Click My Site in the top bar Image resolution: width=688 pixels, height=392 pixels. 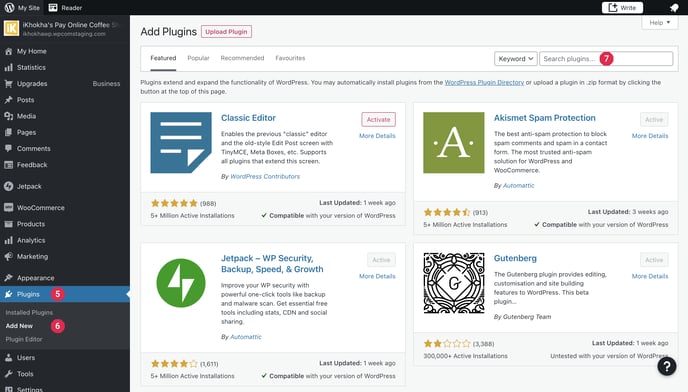[x=29, y=7]
